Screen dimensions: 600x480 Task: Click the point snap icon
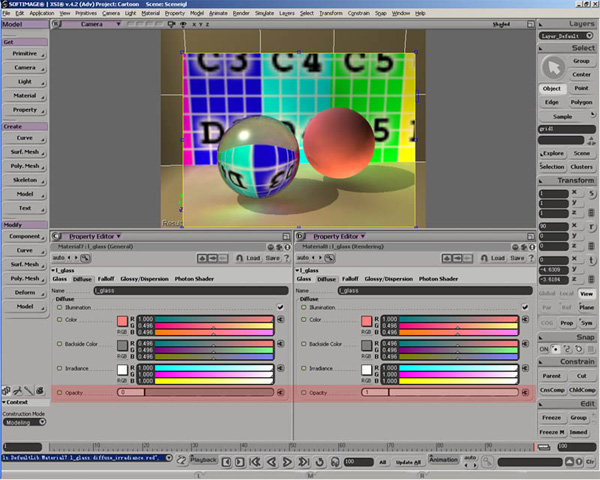[555, 349]
